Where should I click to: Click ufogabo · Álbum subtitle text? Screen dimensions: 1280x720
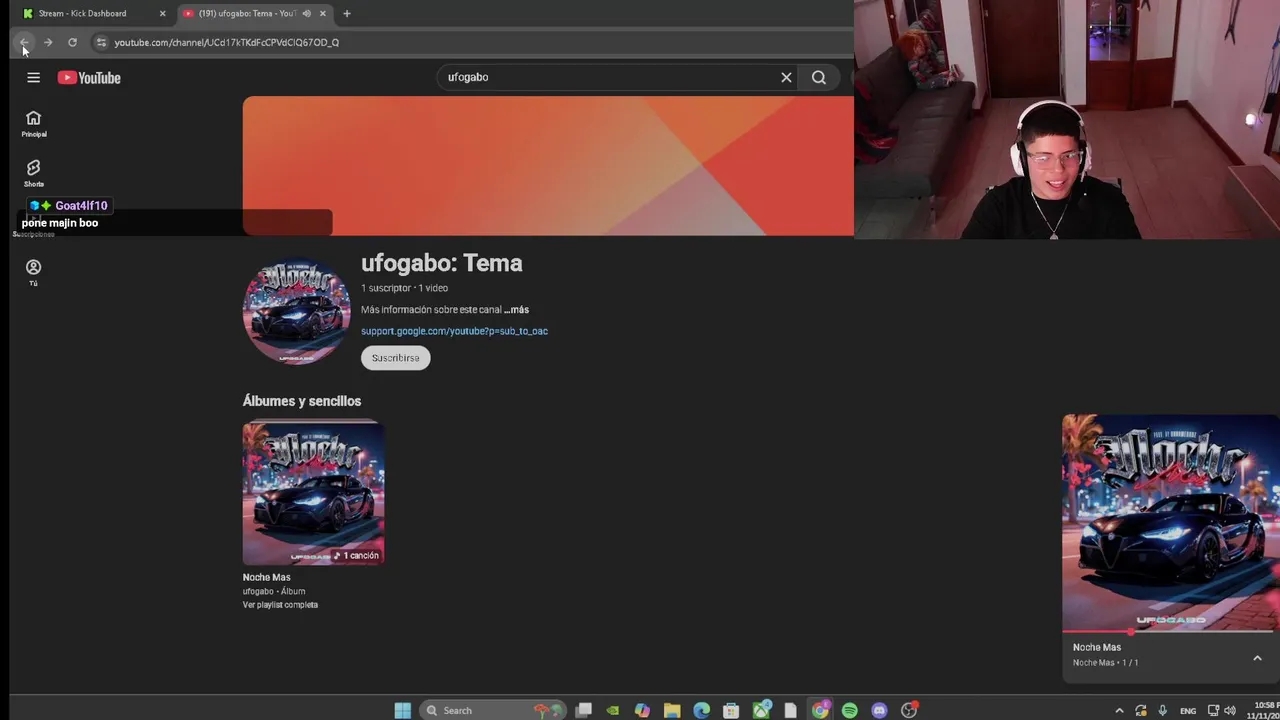pos(274,591)
